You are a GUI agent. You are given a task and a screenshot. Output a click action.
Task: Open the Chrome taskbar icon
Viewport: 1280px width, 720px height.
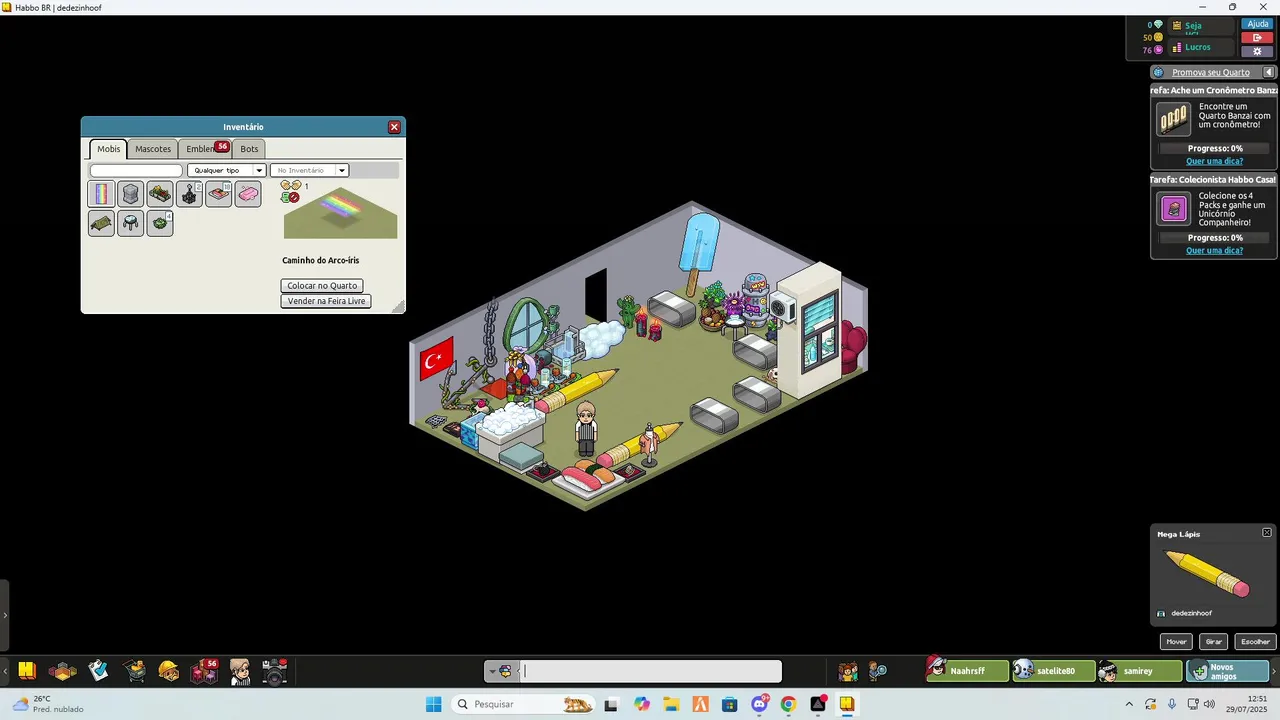(788, 704)
